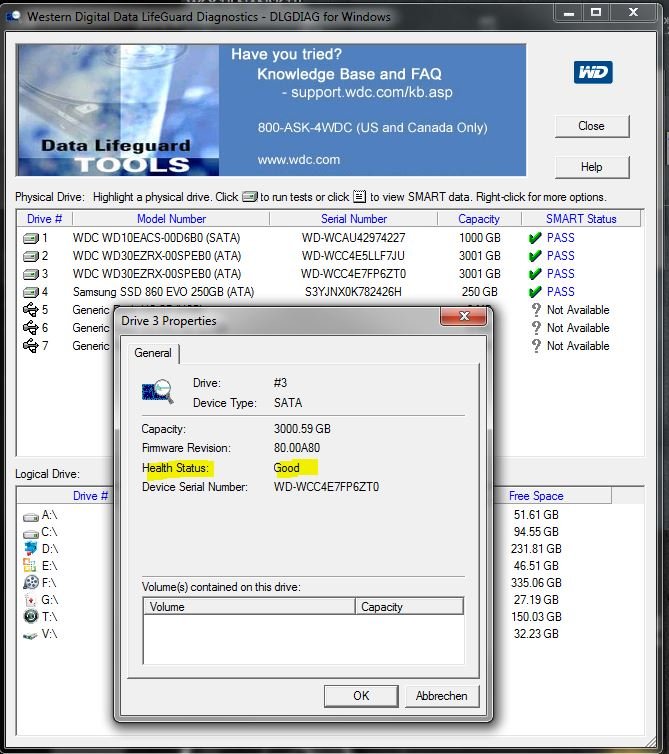669x754 pixels.
Task: Click green PASS checkmark for drive 4
Action: [535, 292]
